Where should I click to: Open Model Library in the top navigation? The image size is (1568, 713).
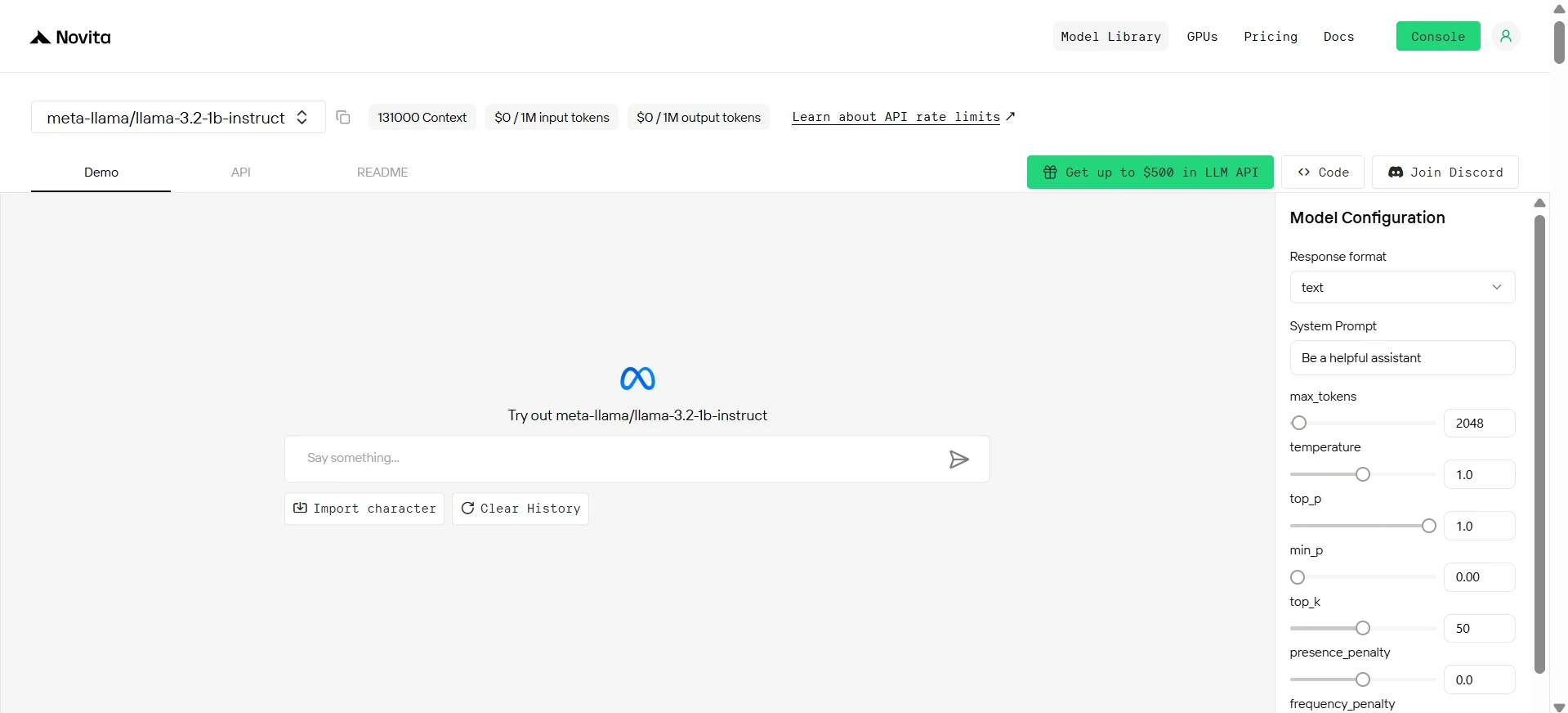coord(1110,36)
